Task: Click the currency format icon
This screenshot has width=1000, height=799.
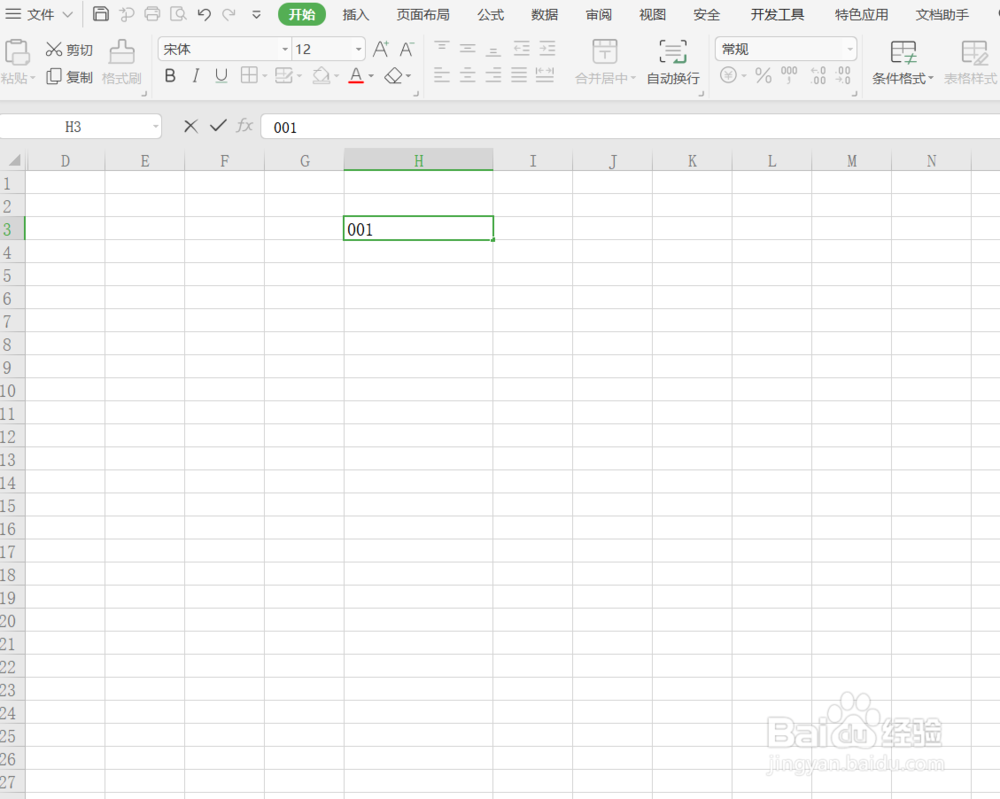Action: tap(728, 76)
